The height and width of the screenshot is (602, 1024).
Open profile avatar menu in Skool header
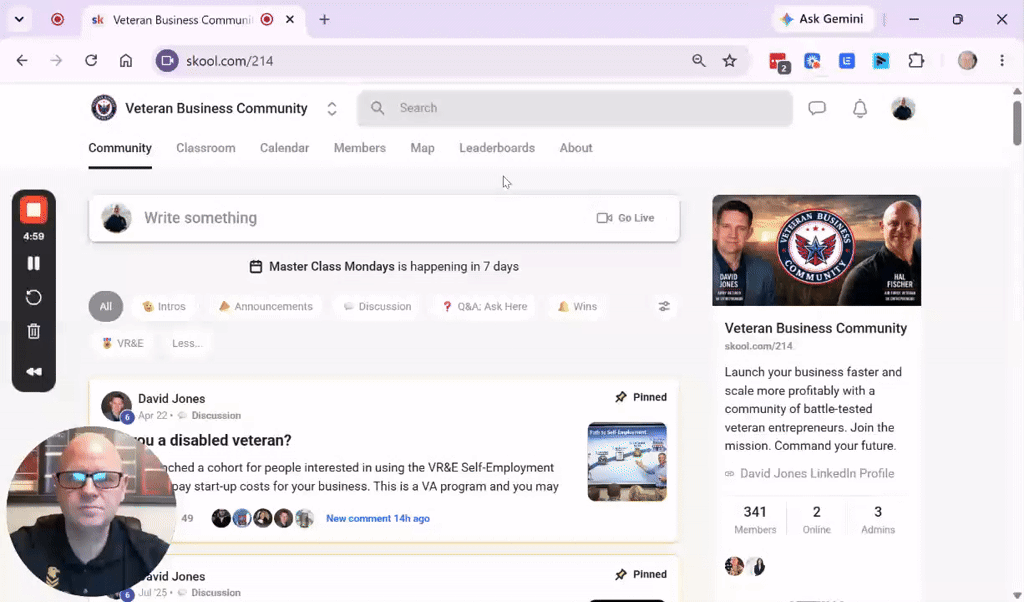click(x=903, y=108)
